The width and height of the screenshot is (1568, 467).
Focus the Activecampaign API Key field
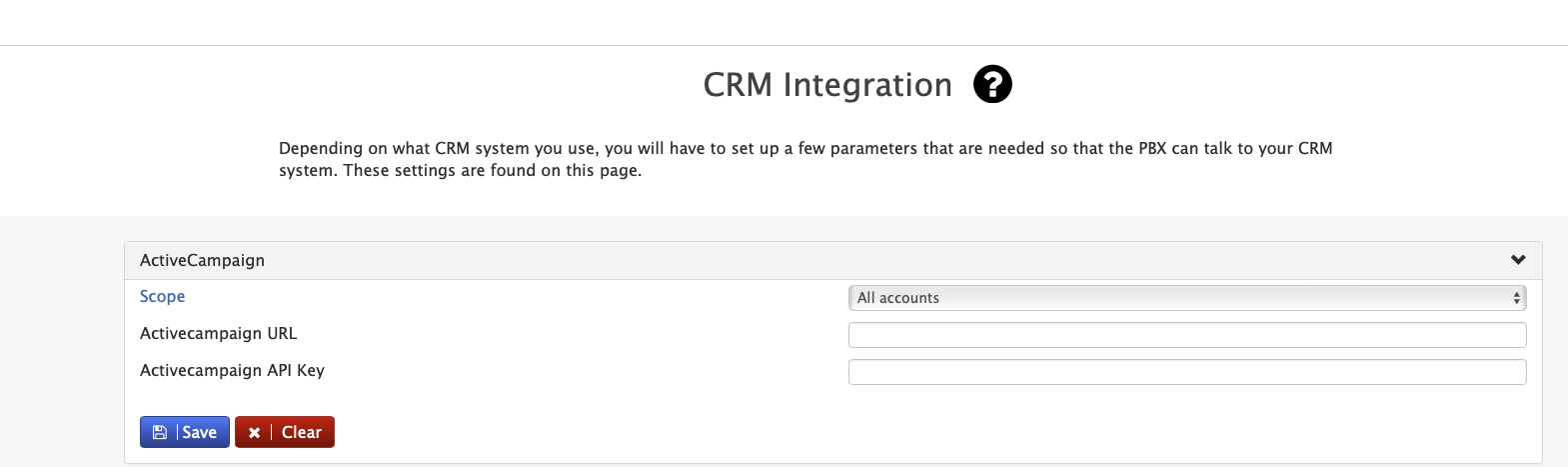point(1187,372)
